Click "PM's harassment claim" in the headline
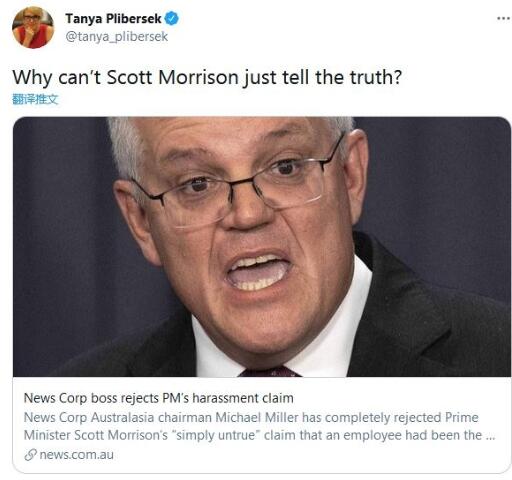512x480 pixels. 228,398
